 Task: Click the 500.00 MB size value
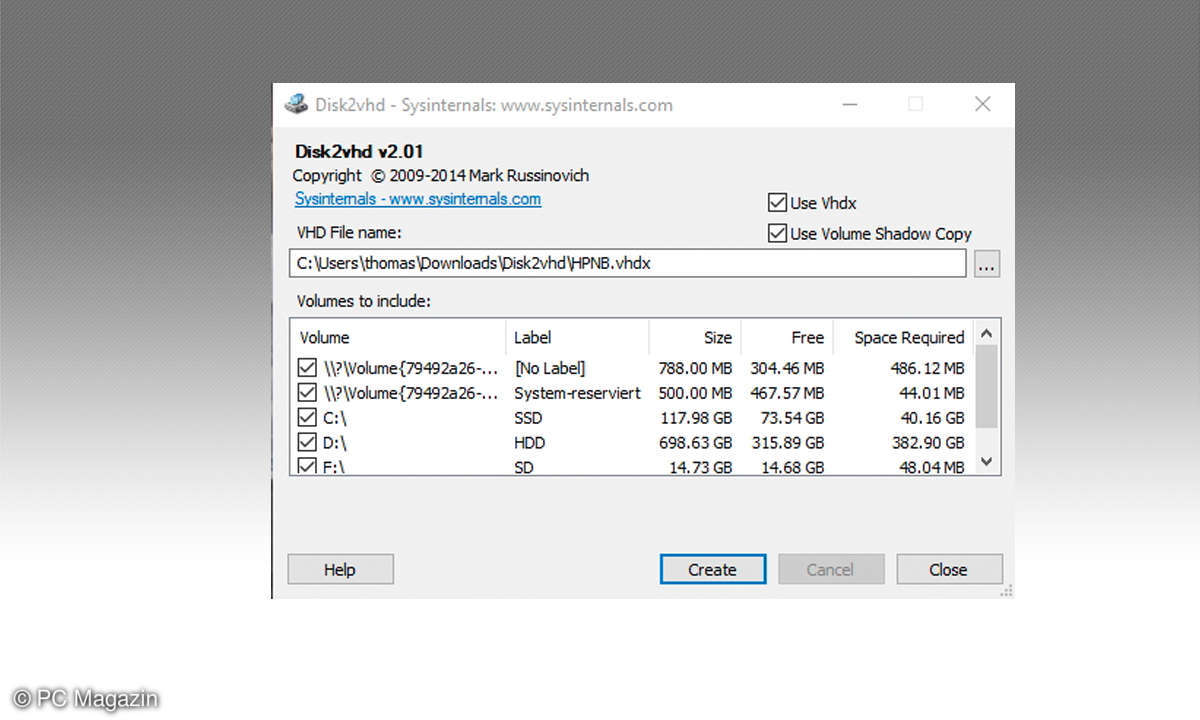[696, 393]
